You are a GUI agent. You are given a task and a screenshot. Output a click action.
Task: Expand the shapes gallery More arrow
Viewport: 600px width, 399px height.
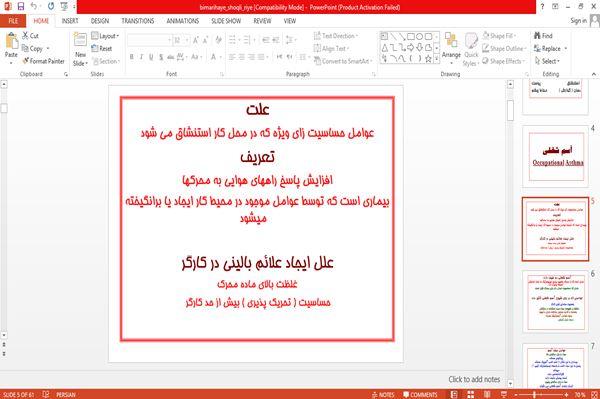click(437, 59)
